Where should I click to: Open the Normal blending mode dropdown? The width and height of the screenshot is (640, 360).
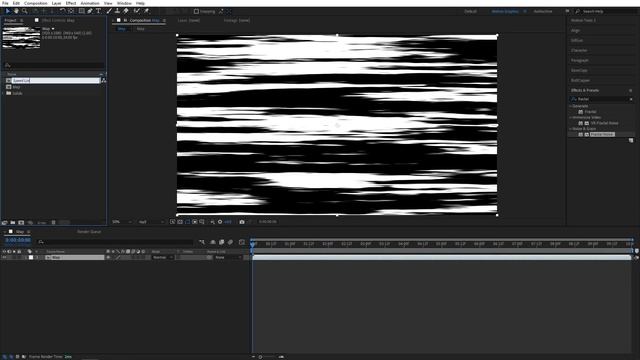tap(162, 258)
